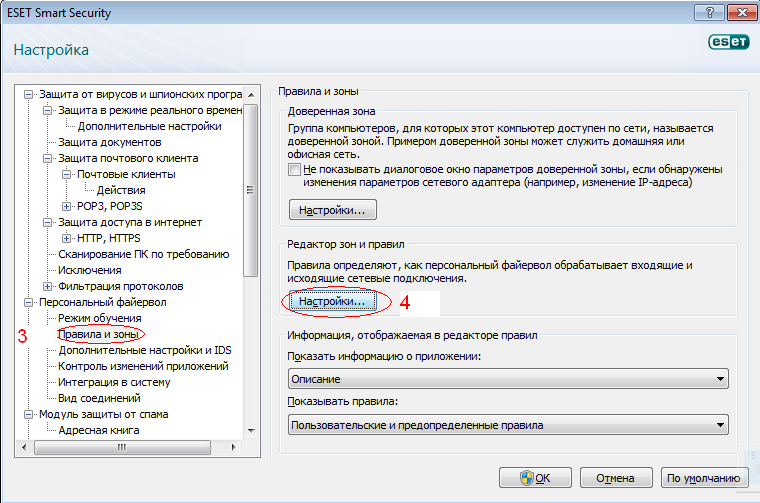
Task: Collapse the 'Защита доступа в интернет' node
Action: click(x=48, y=222)
